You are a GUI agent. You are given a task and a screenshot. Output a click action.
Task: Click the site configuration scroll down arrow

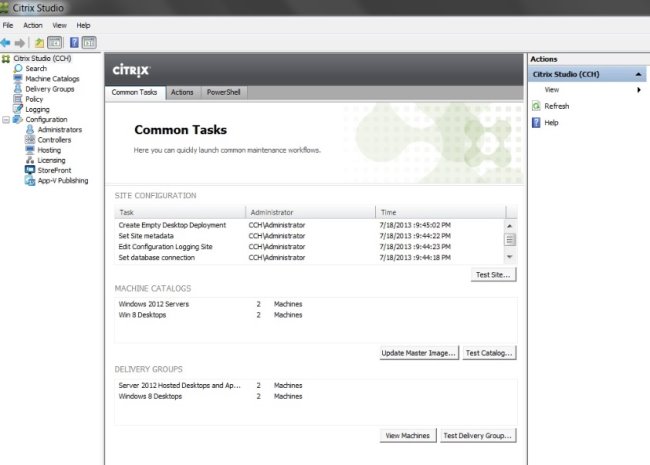pos(509,257)
